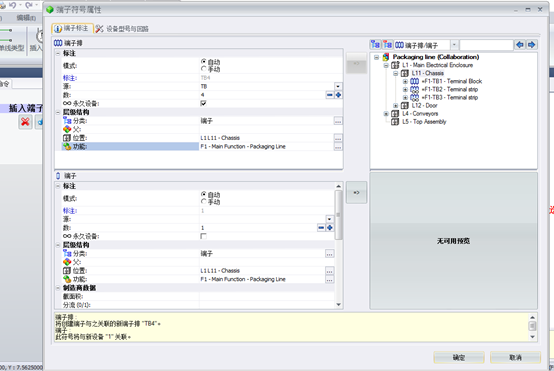Toggle 永久设备 checkbox in the terminal strip section
Screen dimensions: 554x371
tap(204, 103)
